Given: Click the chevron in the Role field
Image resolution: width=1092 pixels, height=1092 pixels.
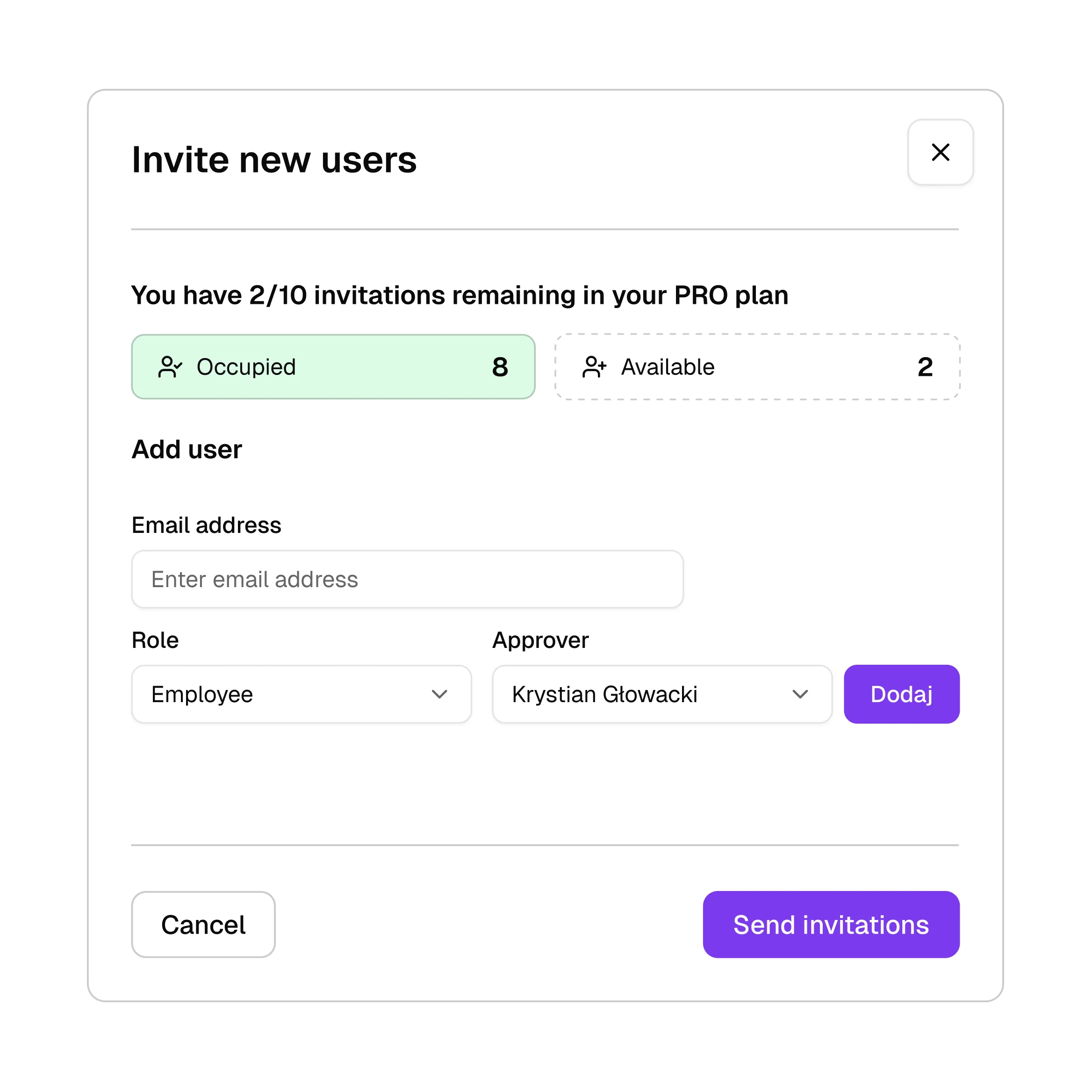Looking at the screenshot, I should [439, 694].
